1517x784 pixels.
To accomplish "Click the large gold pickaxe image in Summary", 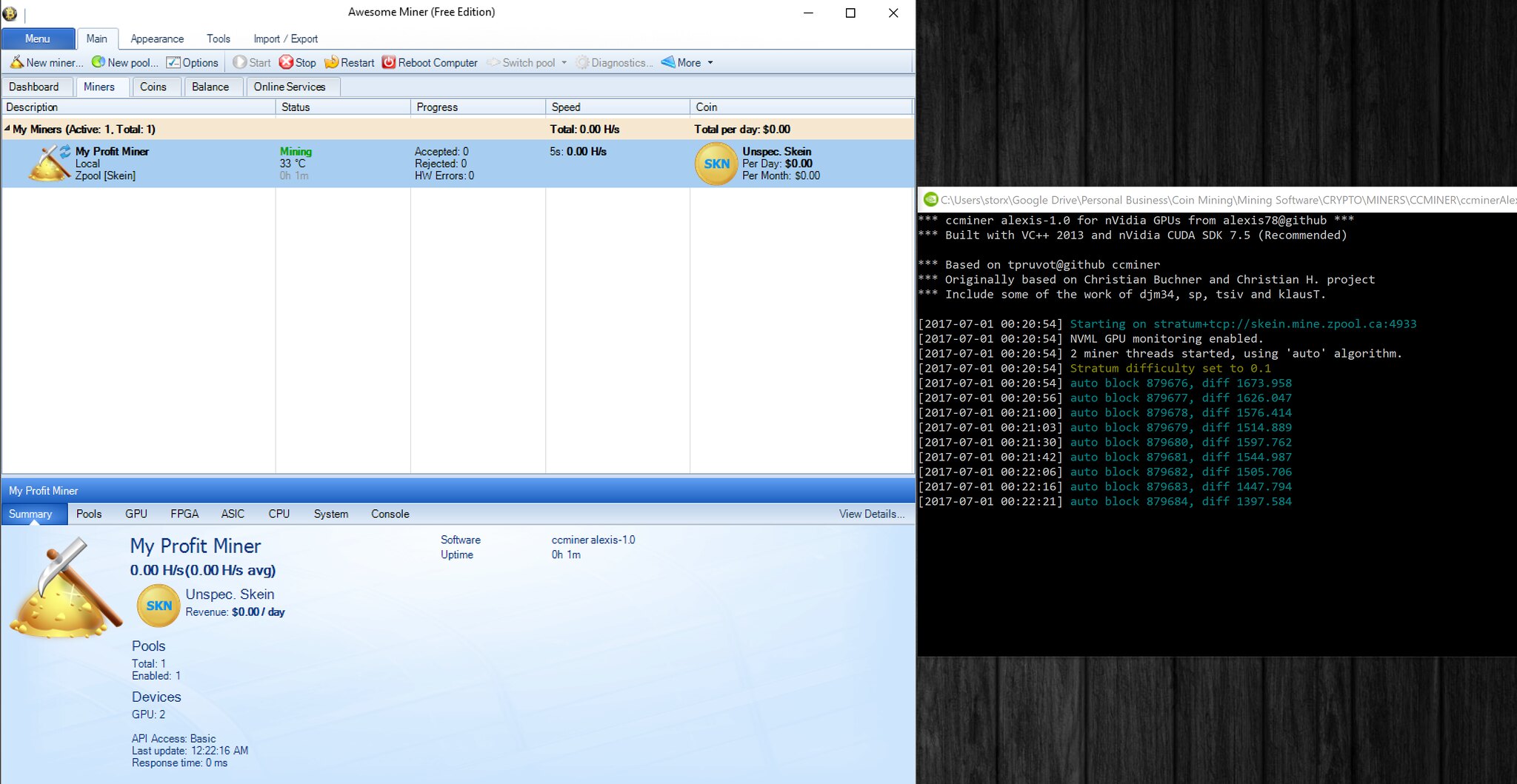I will [x=65, y=588].
